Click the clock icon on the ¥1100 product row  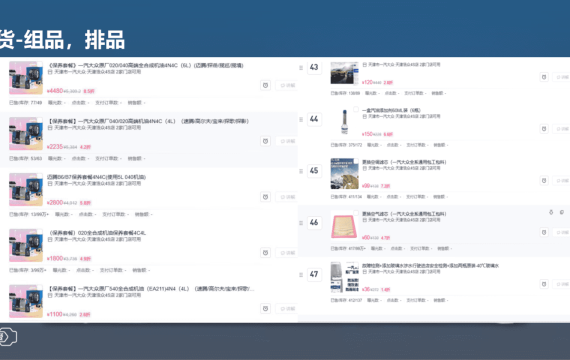tap(265, 309)
